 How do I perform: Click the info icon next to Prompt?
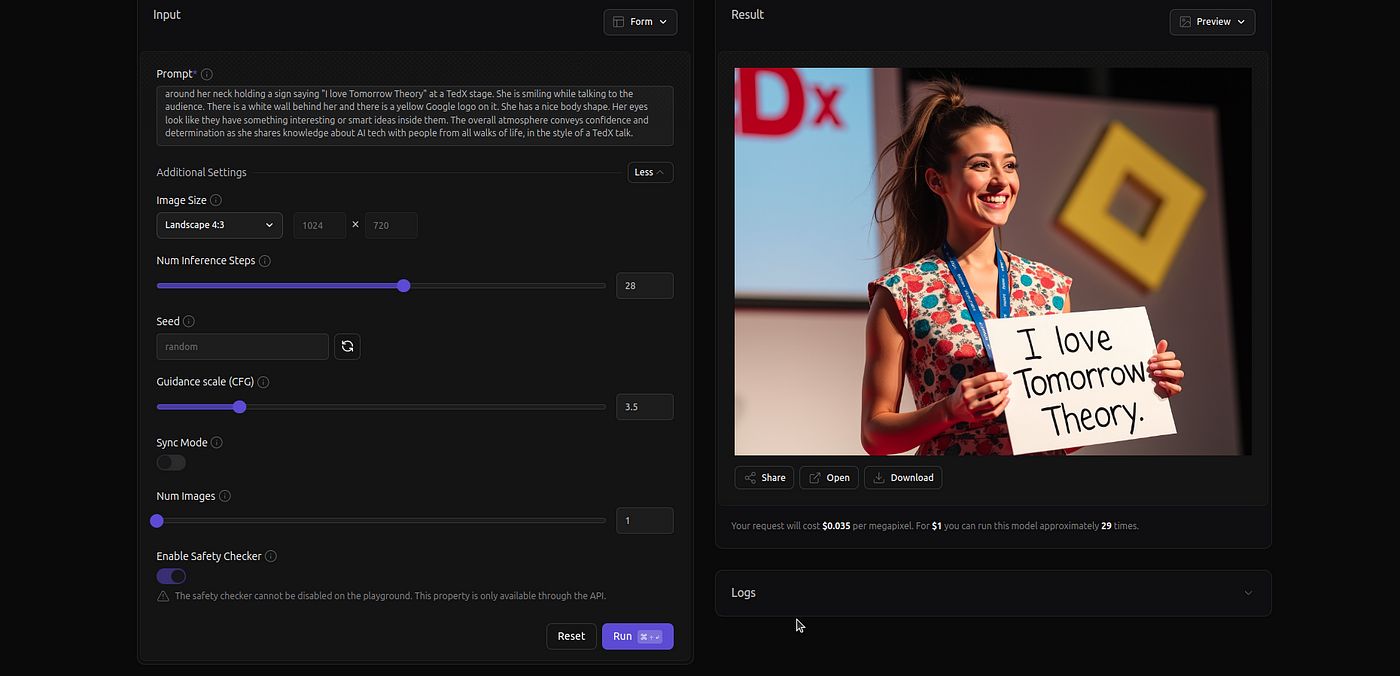[207, 74]
